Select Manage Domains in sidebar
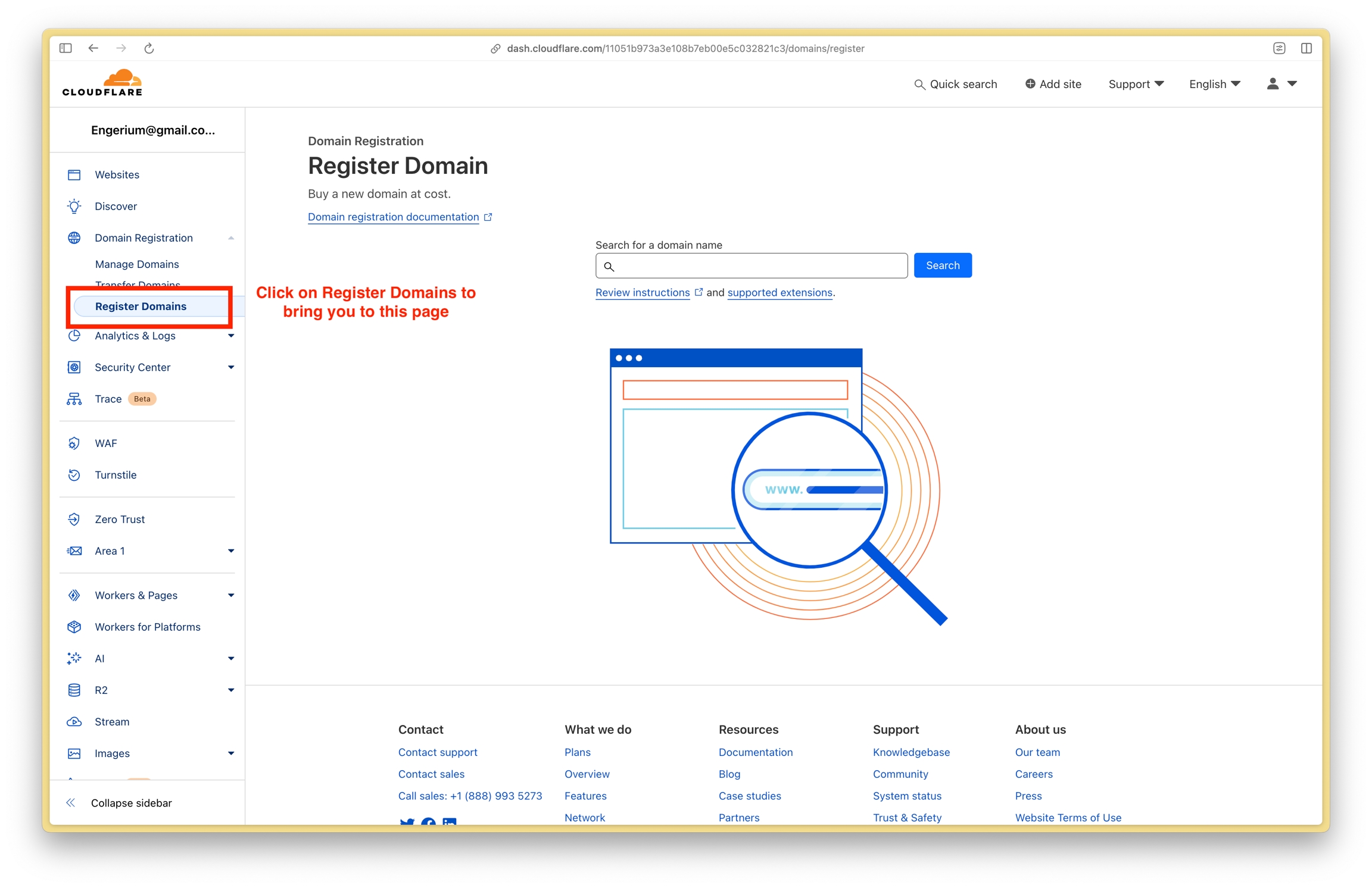 click(137, 264)
